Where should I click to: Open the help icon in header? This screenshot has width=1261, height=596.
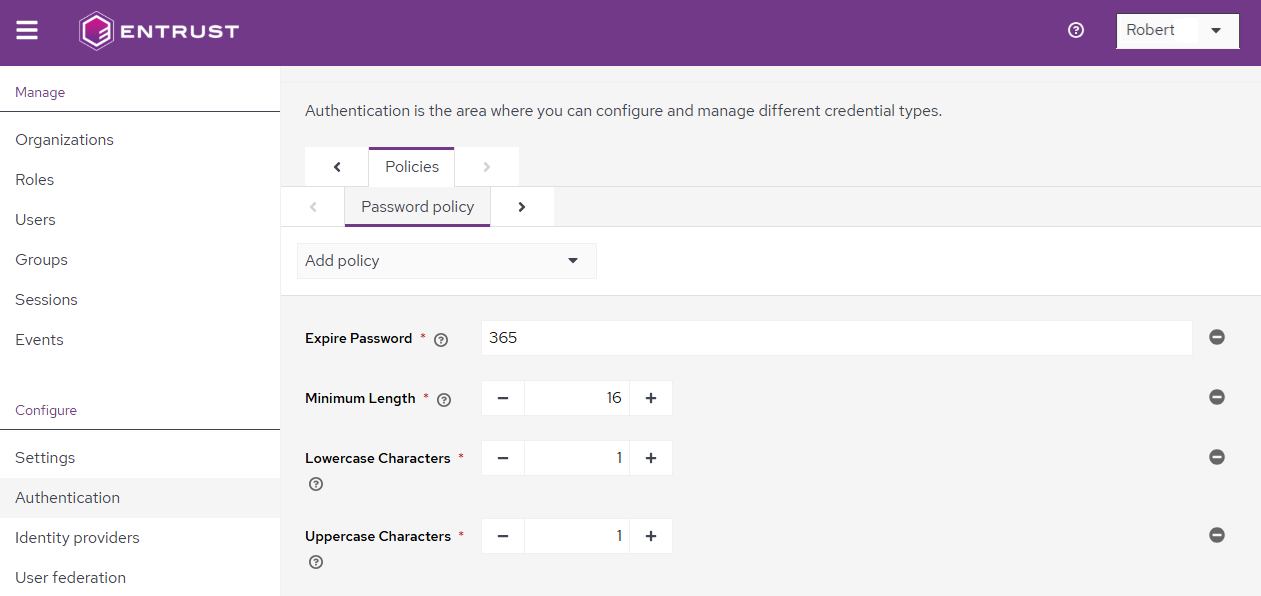(x=1076, y=30)
